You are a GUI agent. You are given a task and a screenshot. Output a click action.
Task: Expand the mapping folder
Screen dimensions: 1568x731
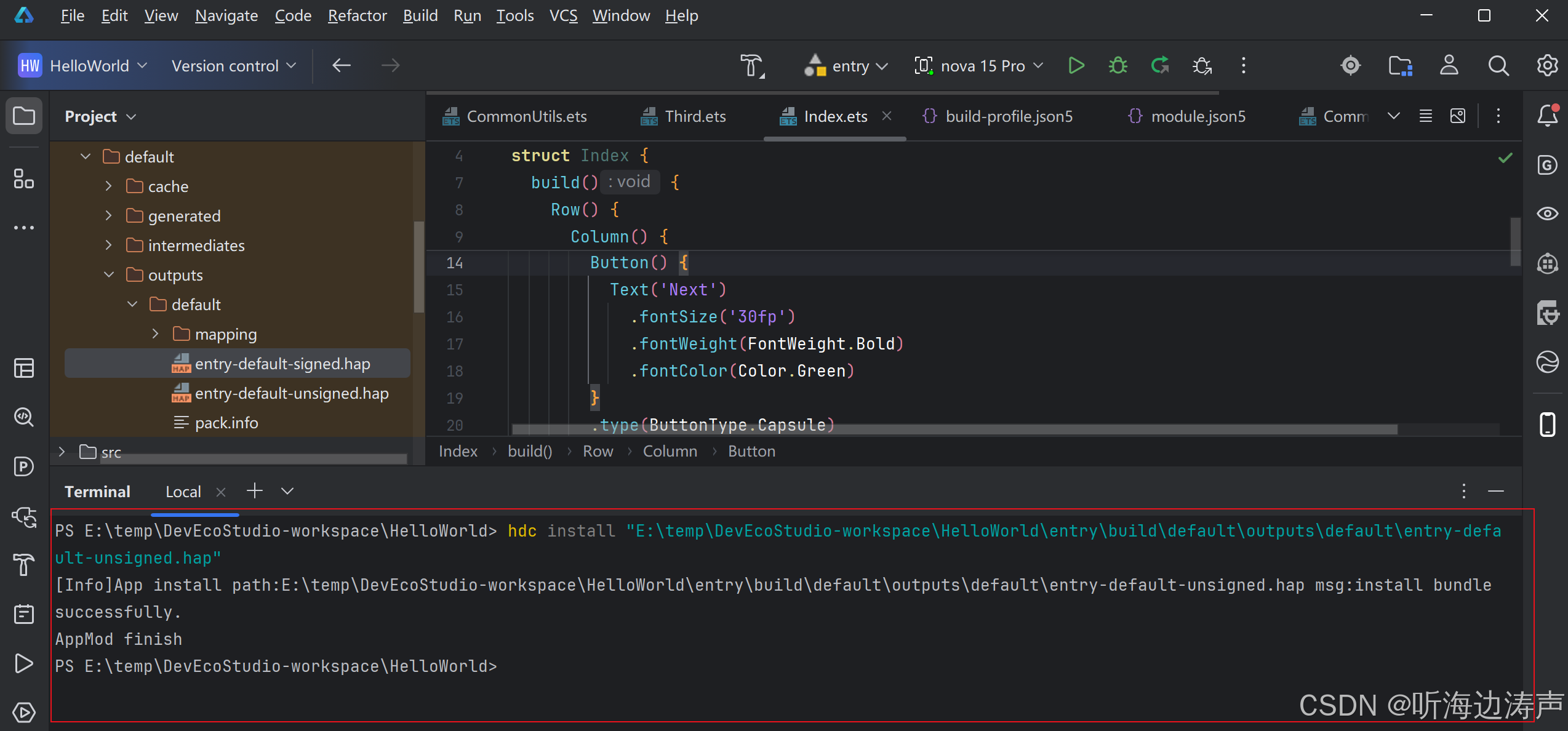click(156, 334)
